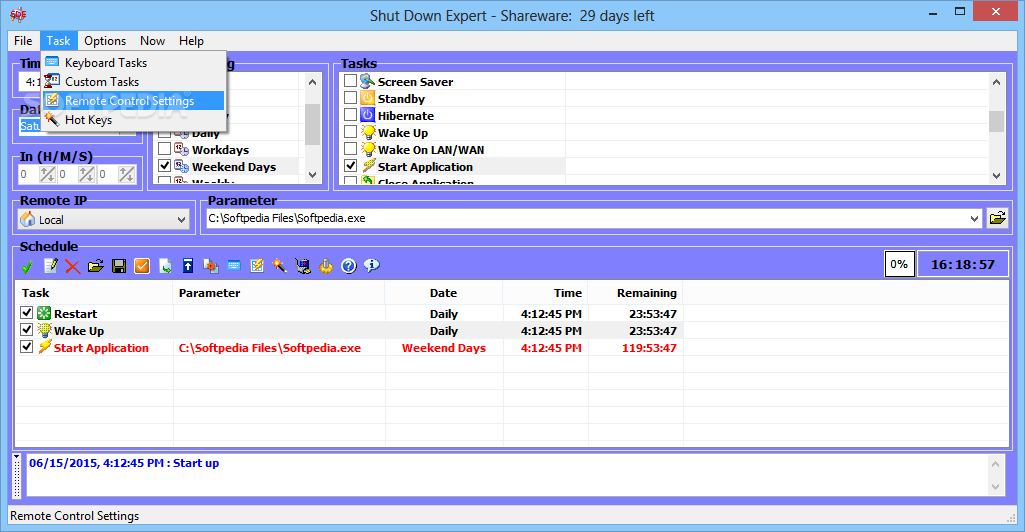Click the hours stepper icon in In (H/M/S)
Screen dimensions: 1025x532
click(x=47, y=175)
